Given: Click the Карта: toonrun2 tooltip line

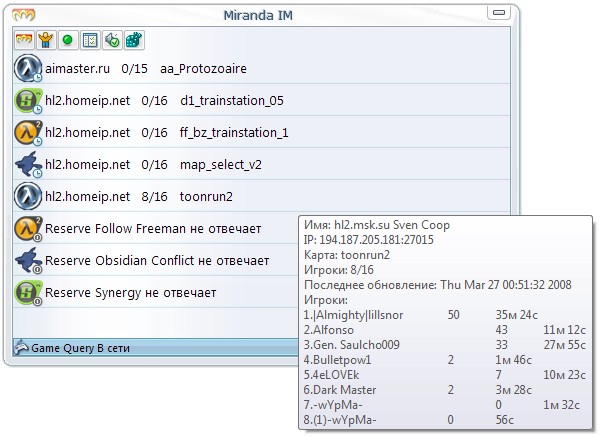Looking at the screenshot, I should click(346, 255).
